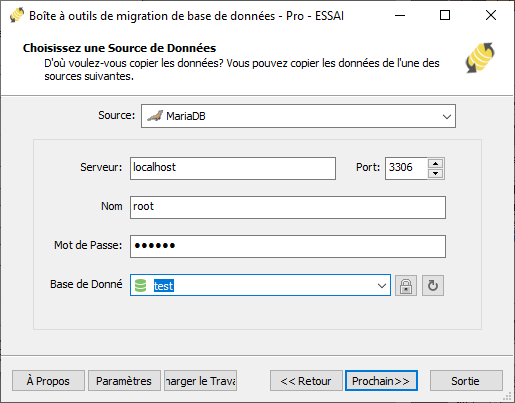515x403 pixels.
Task: Open the Base de Donné dropdown list
Action: pos(382,286)
